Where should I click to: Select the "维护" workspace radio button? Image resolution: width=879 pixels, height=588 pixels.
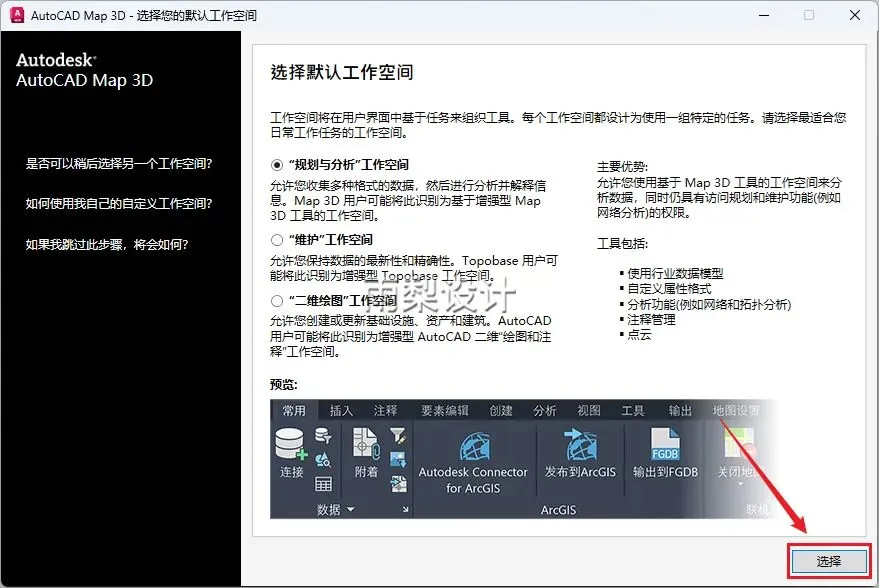(x=276, y=240)
